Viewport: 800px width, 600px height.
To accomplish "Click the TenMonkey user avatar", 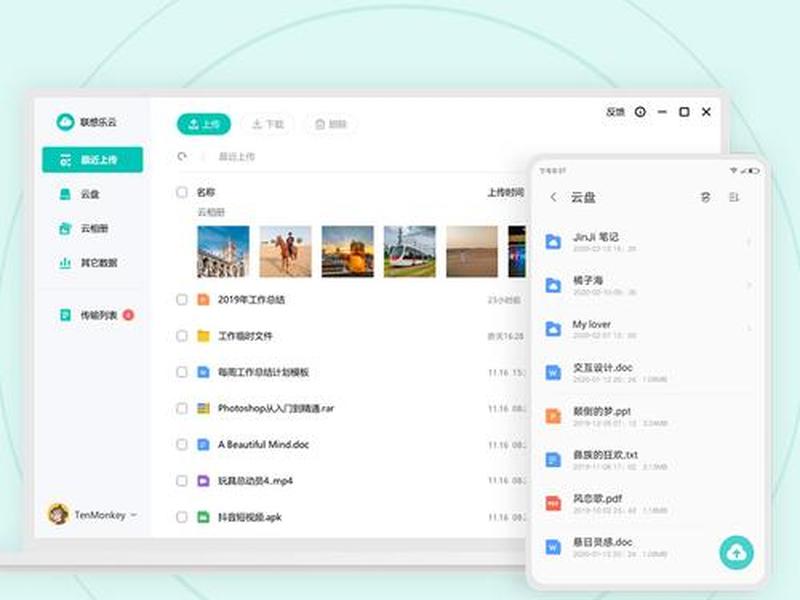I will 59,514.
